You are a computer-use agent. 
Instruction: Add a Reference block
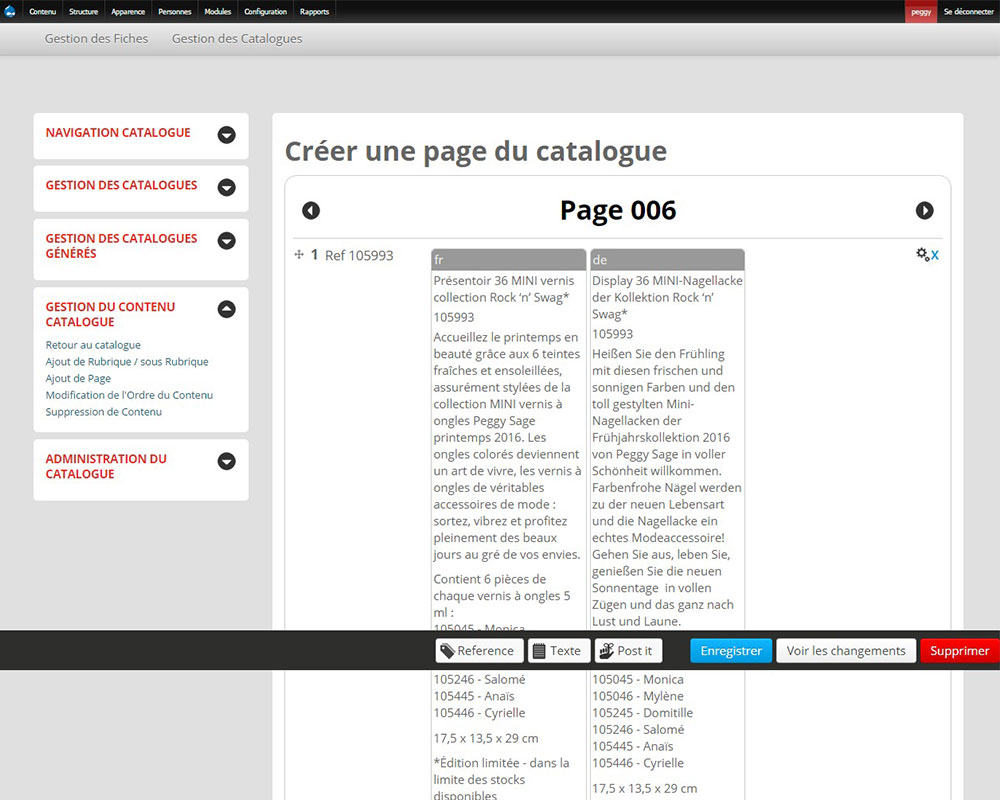[x=479, y=651]
